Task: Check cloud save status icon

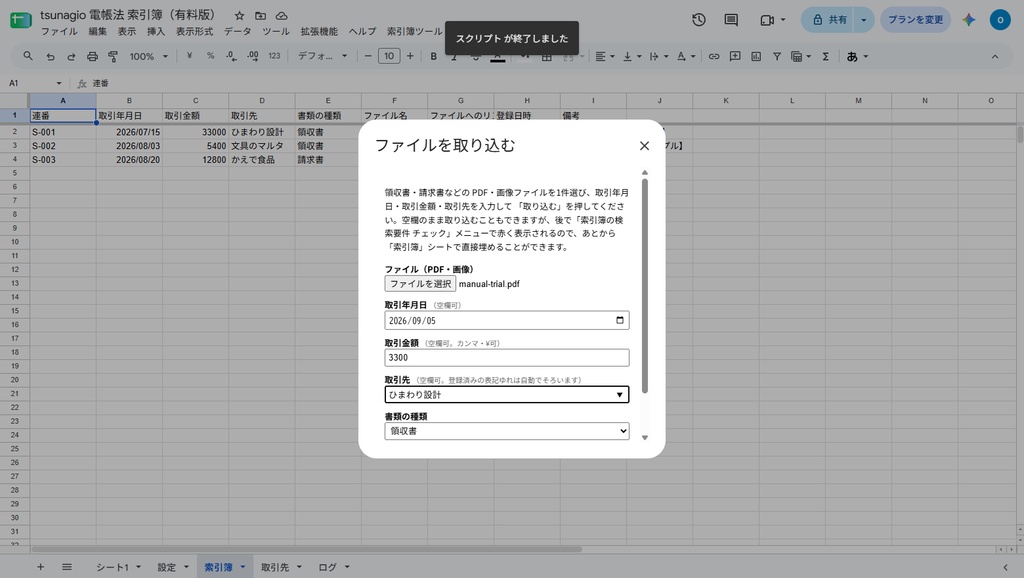Action: [x=281, y=16]
